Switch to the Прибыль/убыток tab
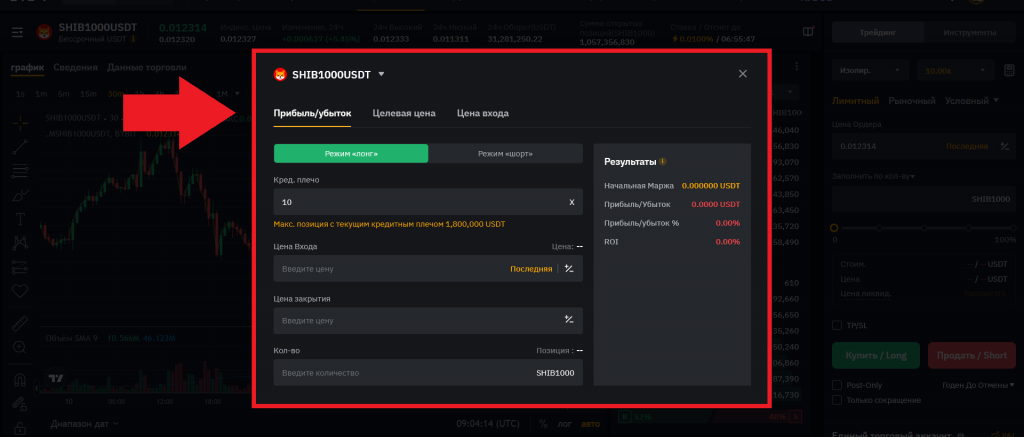Viewport: 1024px width, 437px height. point(312,113)
